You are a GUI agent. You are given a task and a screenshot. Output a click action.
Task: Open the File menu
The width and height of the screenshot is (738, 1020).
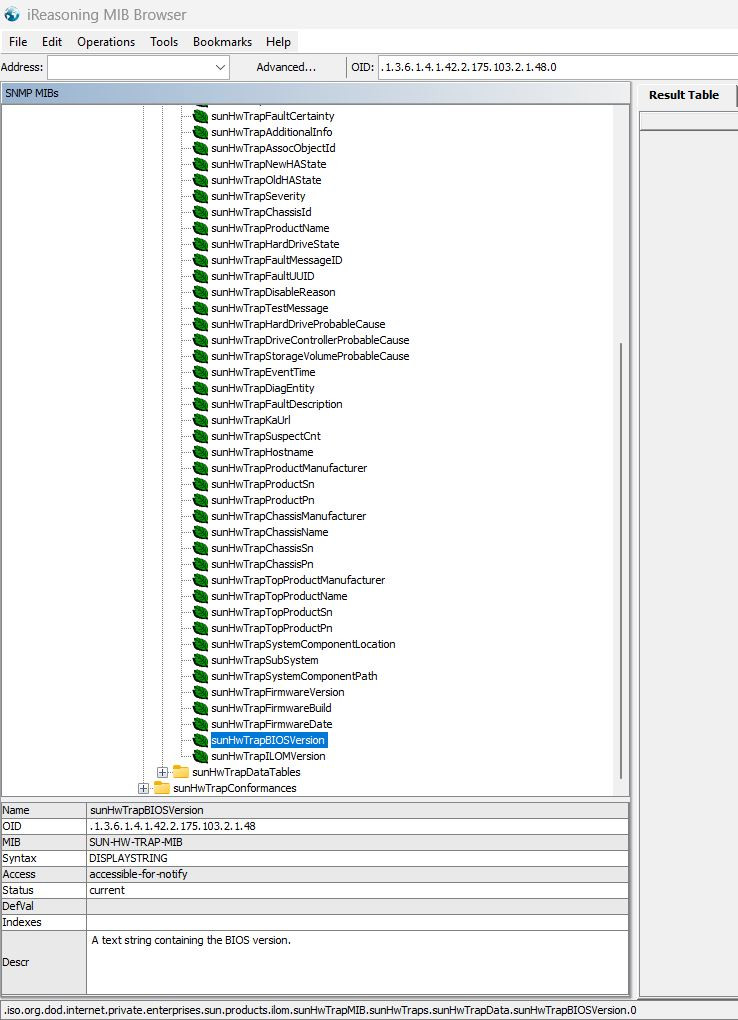click(x=18, y=42)
